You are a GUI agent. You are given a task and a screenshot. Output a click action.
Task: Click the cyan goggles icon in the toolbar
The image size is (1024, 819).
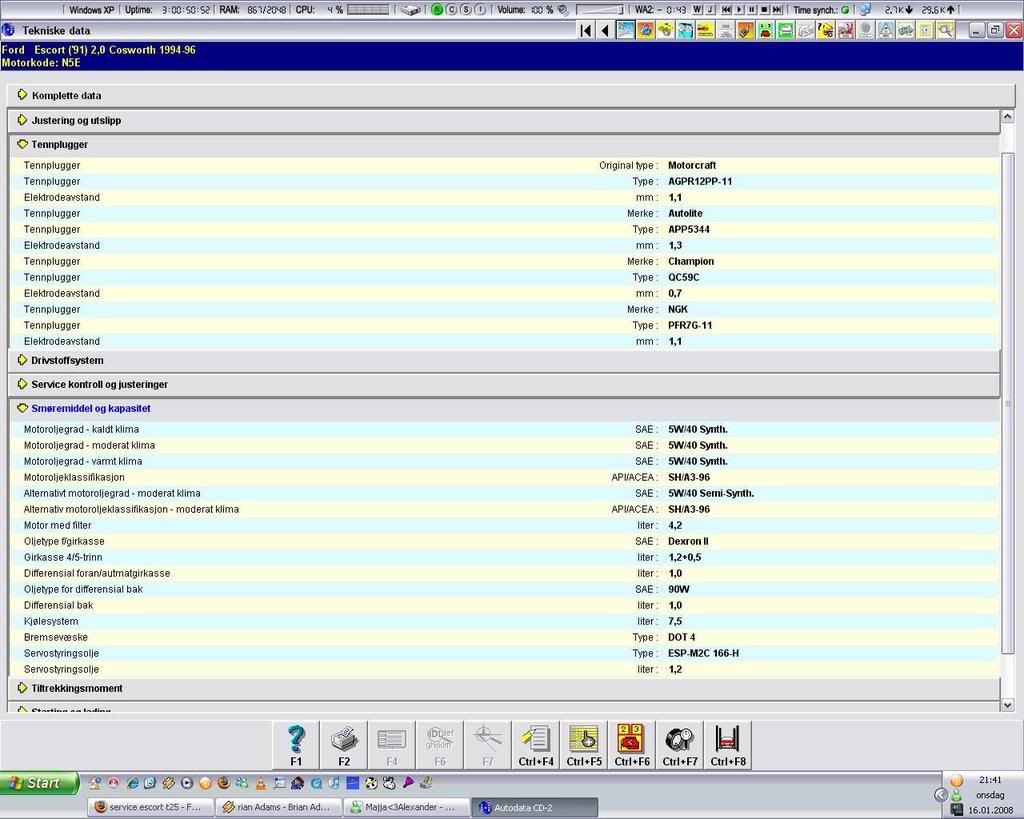(x=686, y=30)
